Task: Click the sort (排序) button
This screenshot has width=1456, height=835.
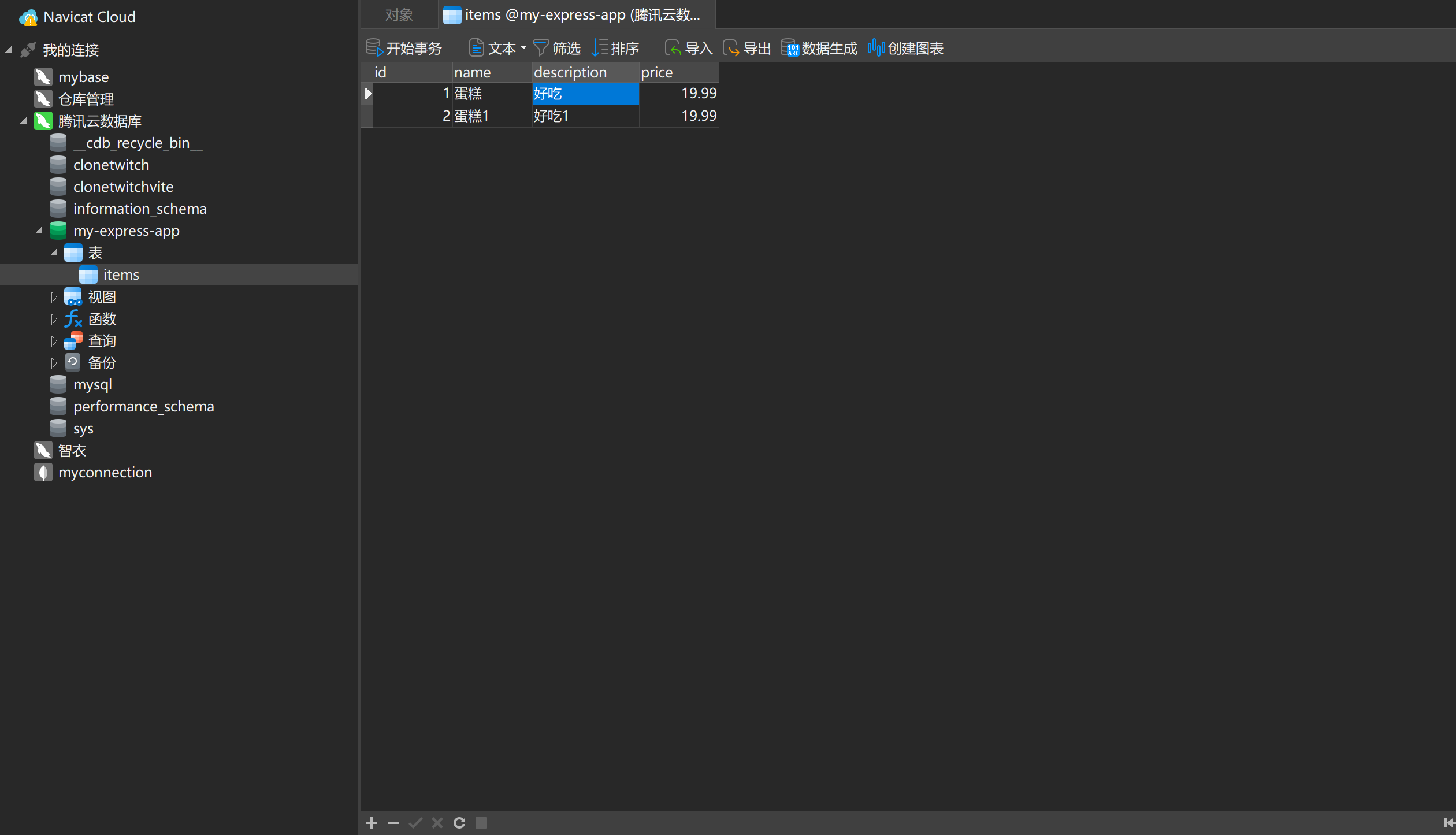Action: [615, 48]
